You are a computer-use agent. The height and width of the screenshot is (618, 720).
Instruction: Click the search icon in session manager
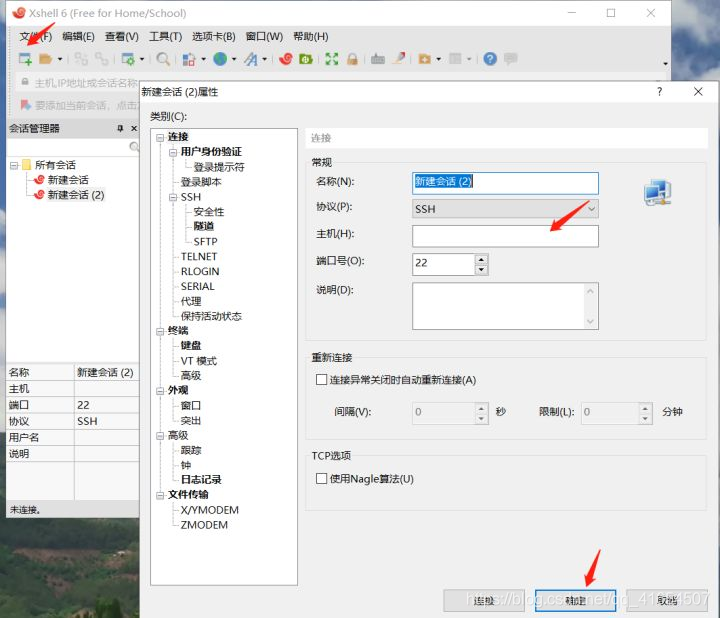(x=134, y=146)
